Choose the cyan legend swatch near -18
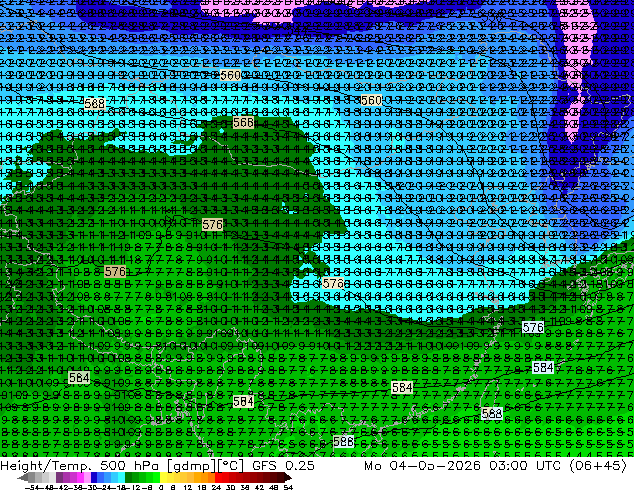This screenshot has width=634, height=490. (121, 477)
